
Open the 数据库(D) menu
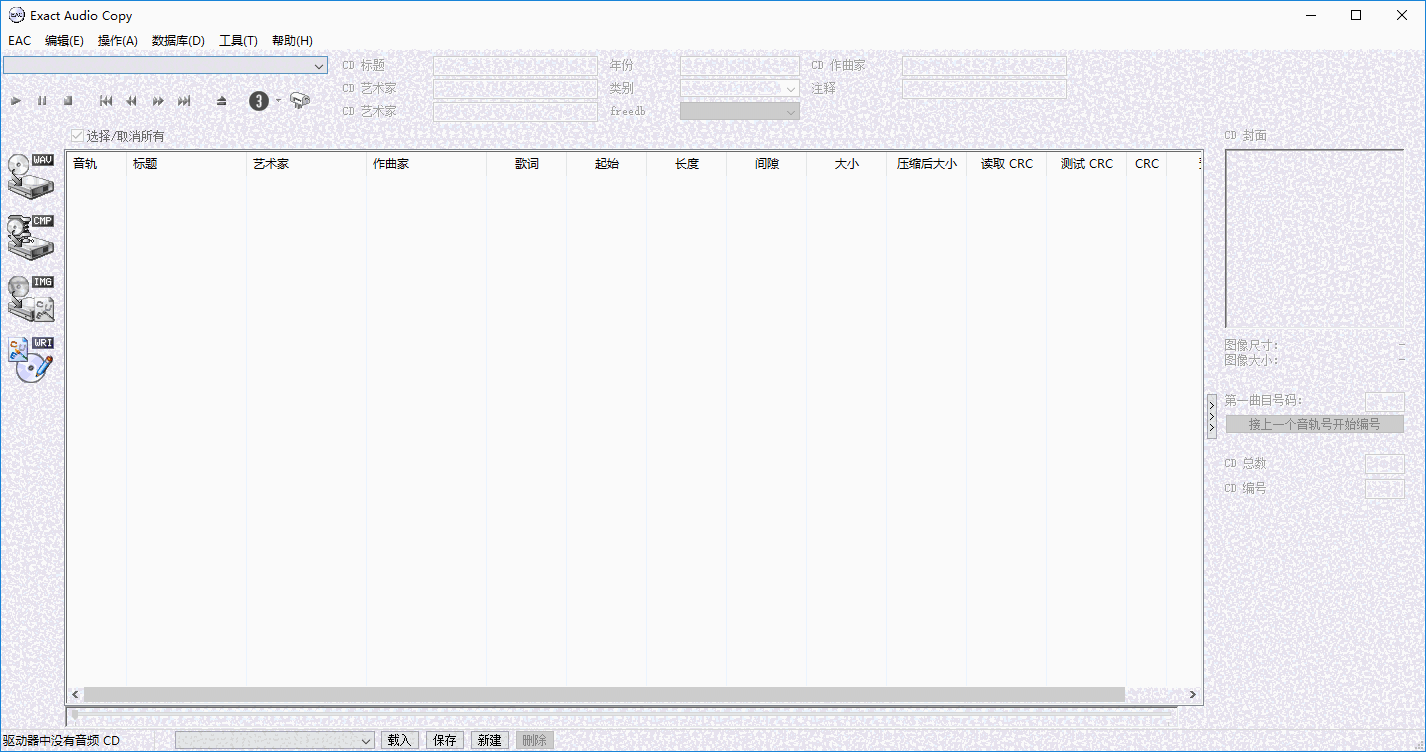[178, 40]
